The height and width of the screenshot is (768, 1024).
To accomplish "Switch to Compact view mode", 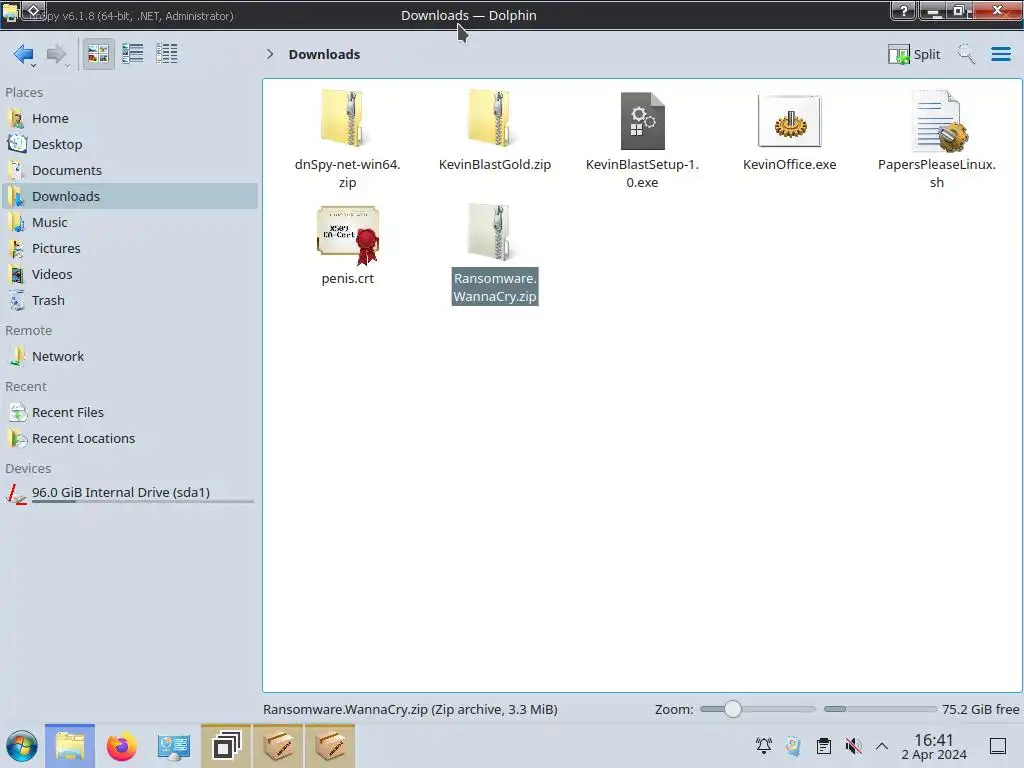I will coord(133,54).
